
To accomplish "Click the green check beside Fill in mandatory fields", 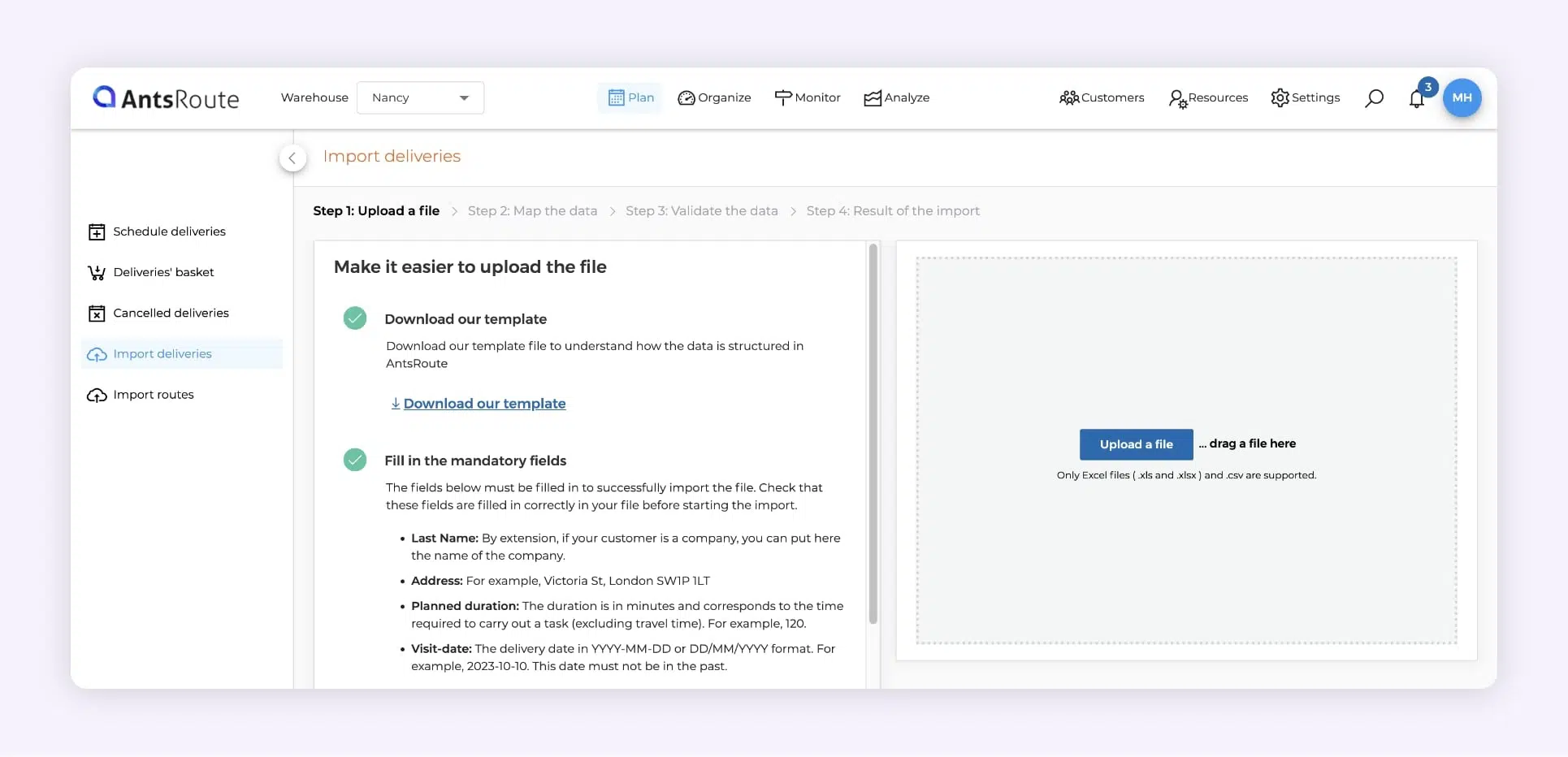I will pos(355,460).
